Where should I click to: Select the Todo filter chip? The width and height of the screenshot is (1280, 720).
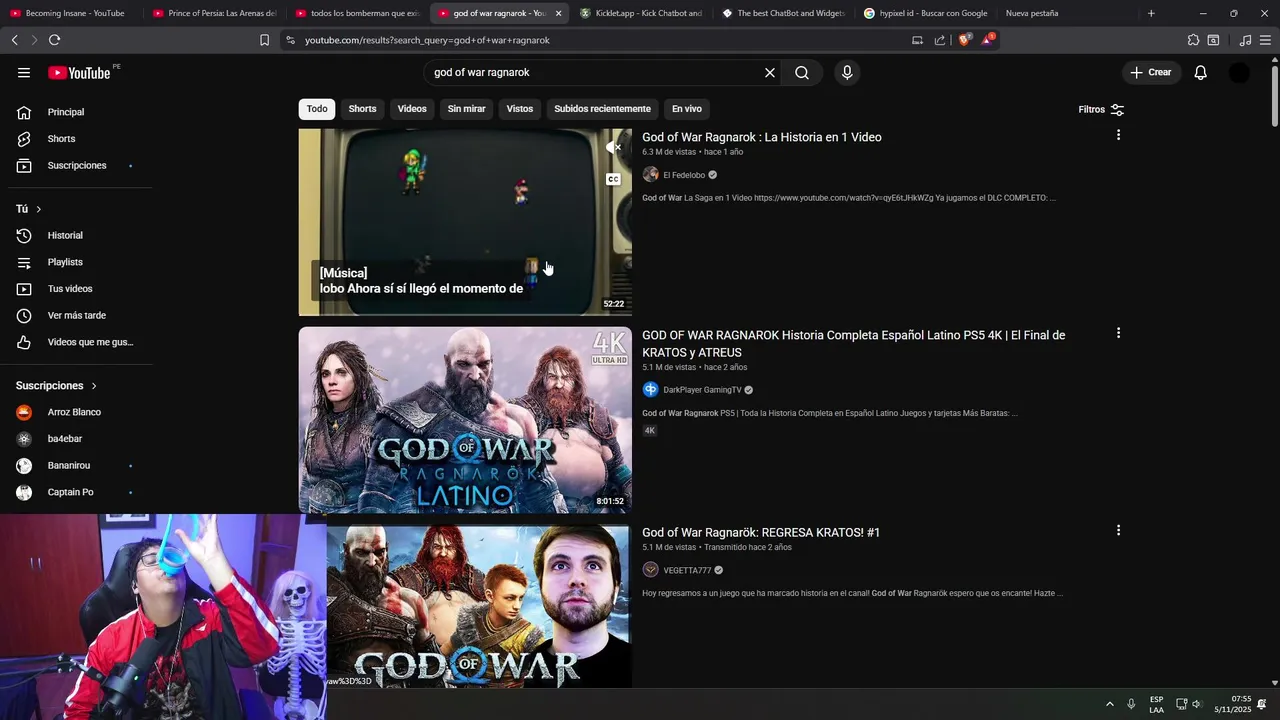(x=317, y=109)
